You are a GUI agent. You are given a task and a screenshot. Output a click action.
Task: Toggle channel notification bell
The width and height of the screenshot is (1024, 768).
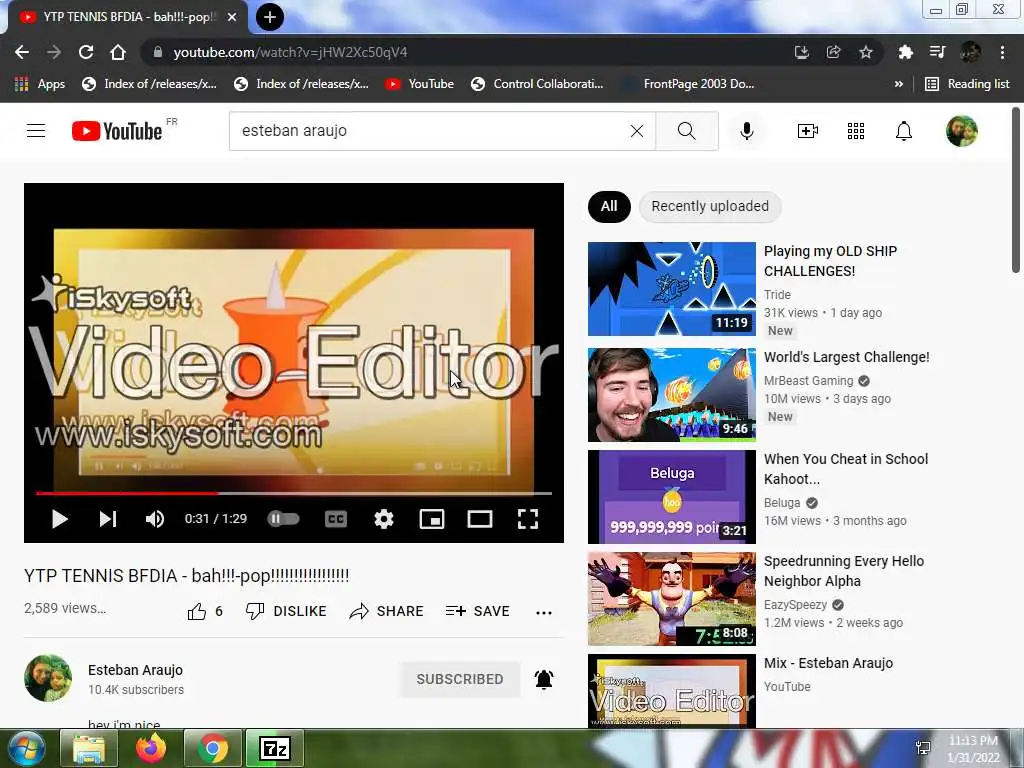click(544, 679)
